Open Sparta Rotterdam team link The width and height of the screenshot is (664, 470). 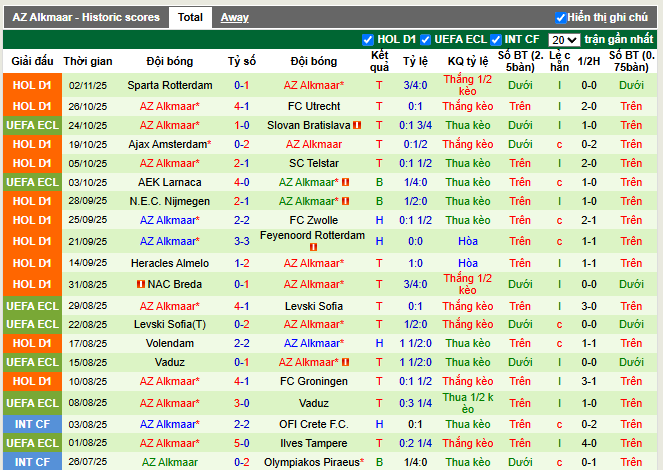[x=170, y=85]
